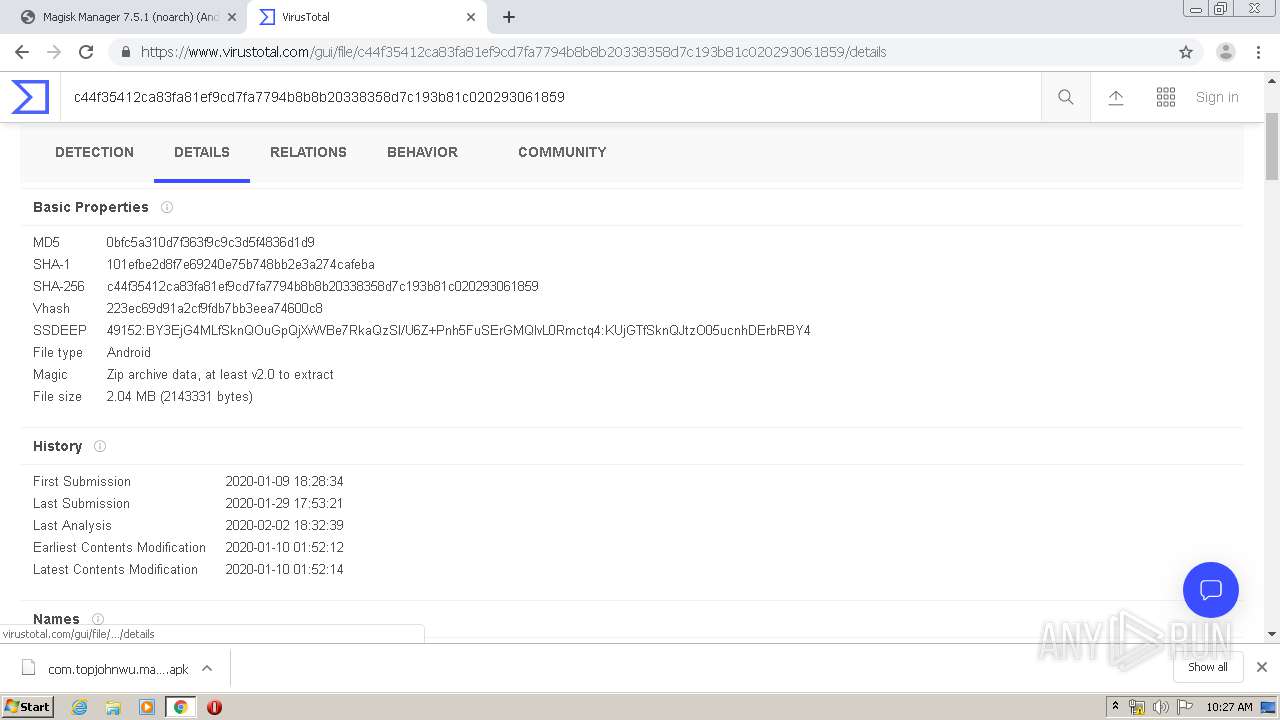
Task: Launch Internet Explorer from taskbar
Action: tap(79, 707)
